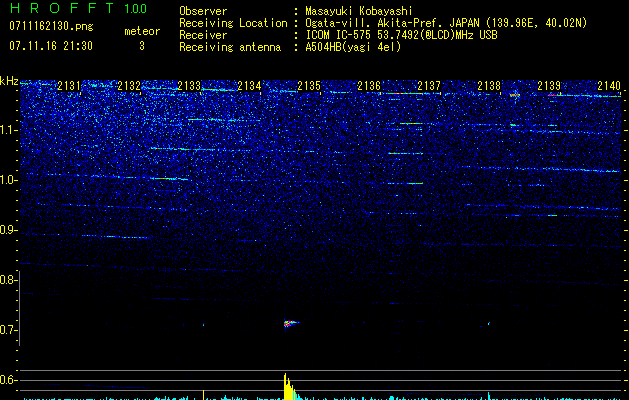Screen dimensions: 629x400
Task: Click the kHz axis unit label
Action: 9,81
